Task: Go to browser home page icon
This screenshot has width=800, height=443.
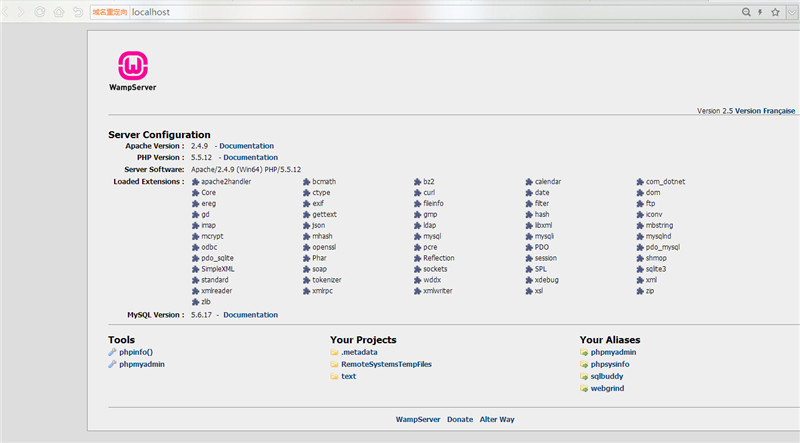Action: point(59,12)
